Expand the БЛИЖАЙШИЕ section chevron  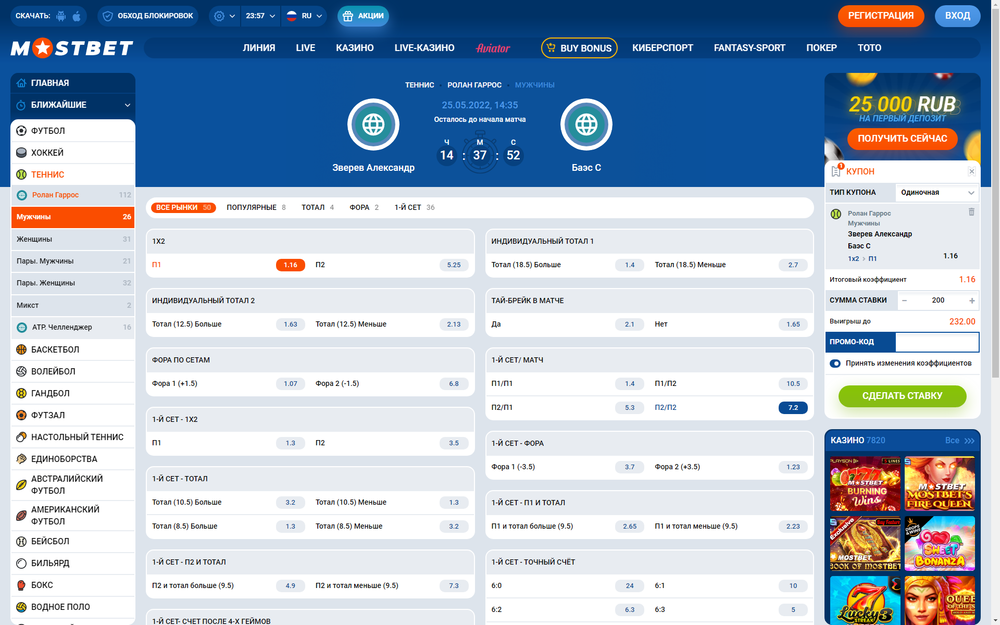click(x=127, y=105)
